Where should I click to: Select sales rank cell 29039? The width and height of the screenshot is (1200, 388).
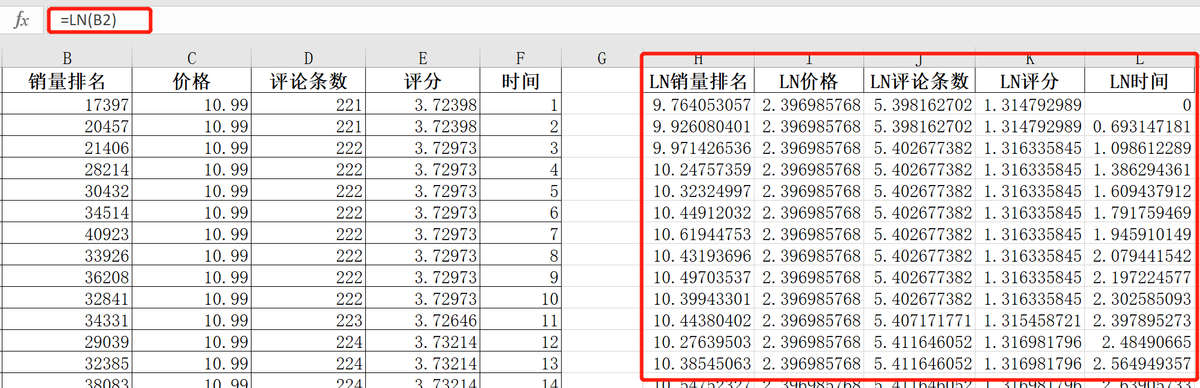[x=66, y=344]
